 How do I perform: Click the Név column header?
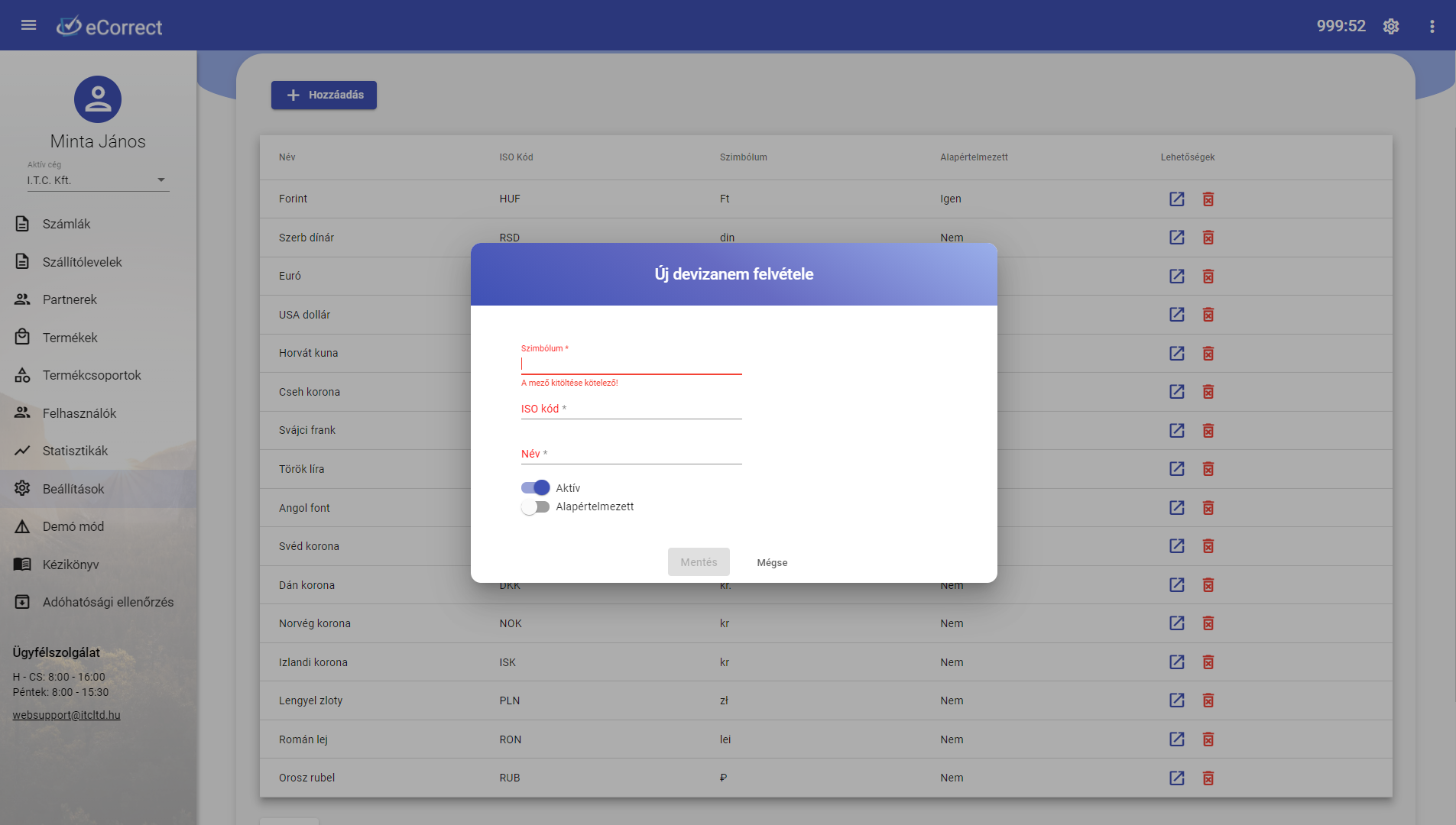tap(287, 157)
